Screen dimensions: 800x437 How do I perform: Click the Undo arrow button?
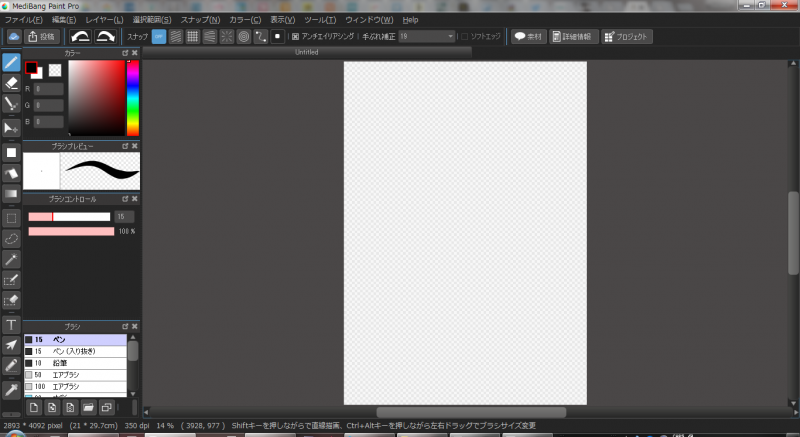click(x=81, y=37)
